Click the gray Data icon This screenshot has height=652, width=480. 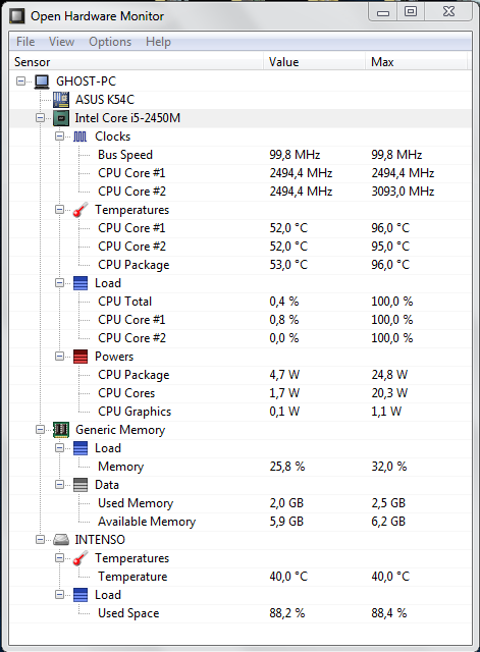tap(80, 485)
